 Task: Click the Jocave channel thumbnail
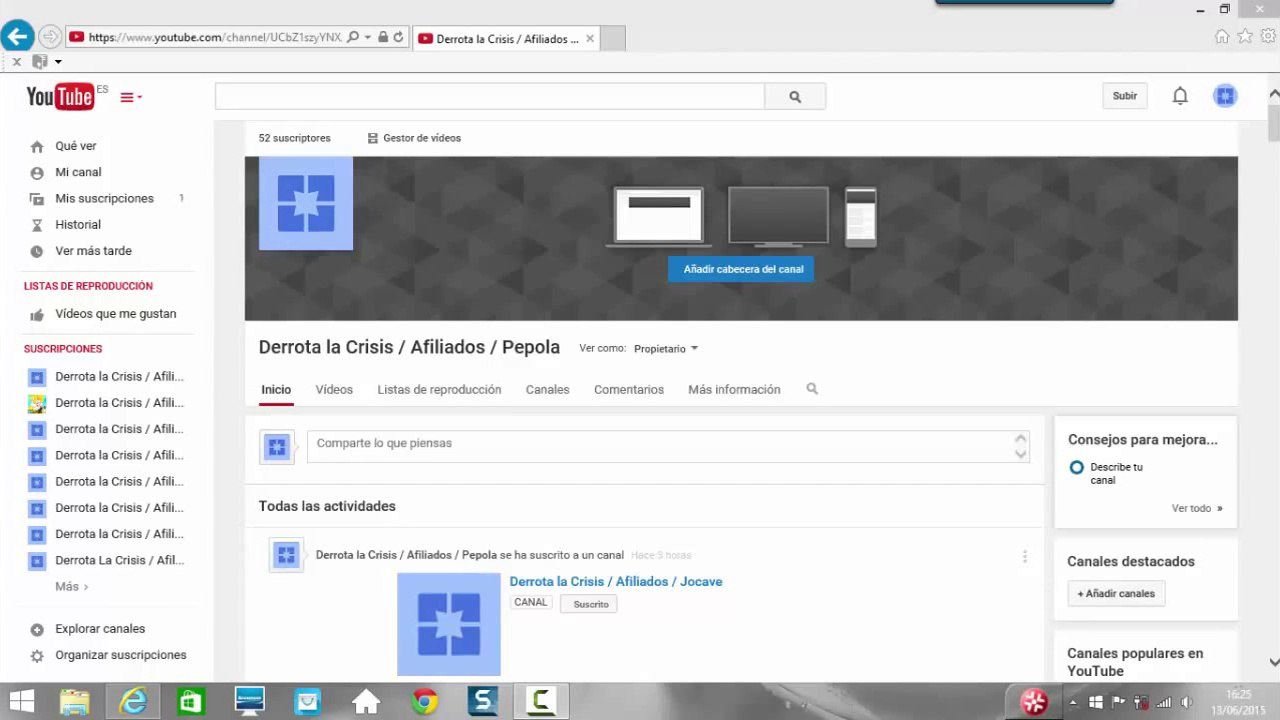tap(449, 624)
